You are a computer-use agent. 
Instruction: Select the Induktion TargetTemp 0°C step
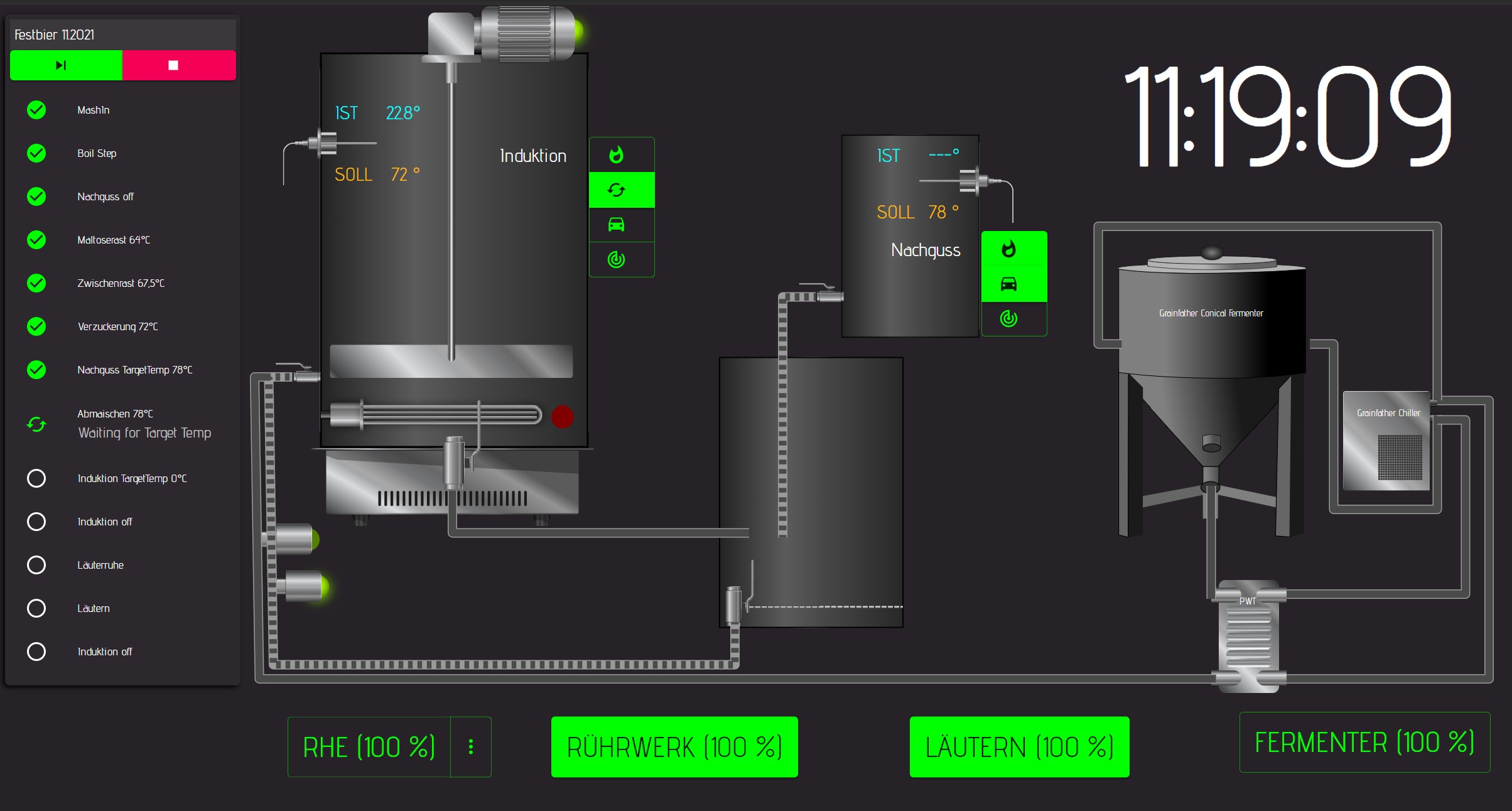coord(132,478)
